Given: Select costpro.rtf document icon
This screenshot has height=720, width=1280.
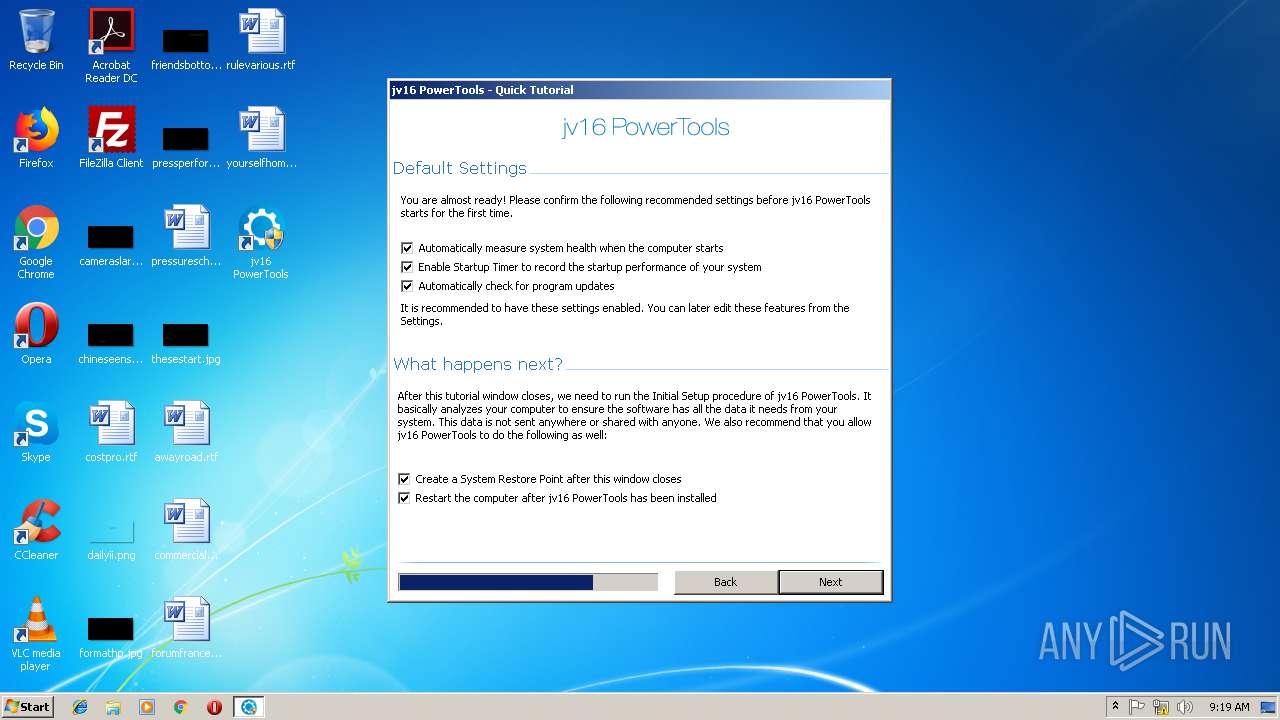Looking at the screenshot, I should (x=111, y=432).
